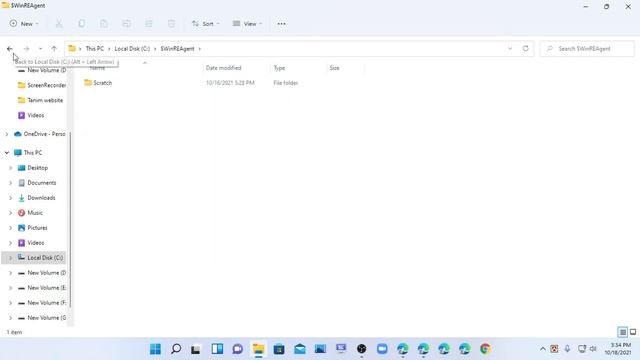Show hidden system tray icons
This screenshot has height=360, width=640.
point(542,349)
